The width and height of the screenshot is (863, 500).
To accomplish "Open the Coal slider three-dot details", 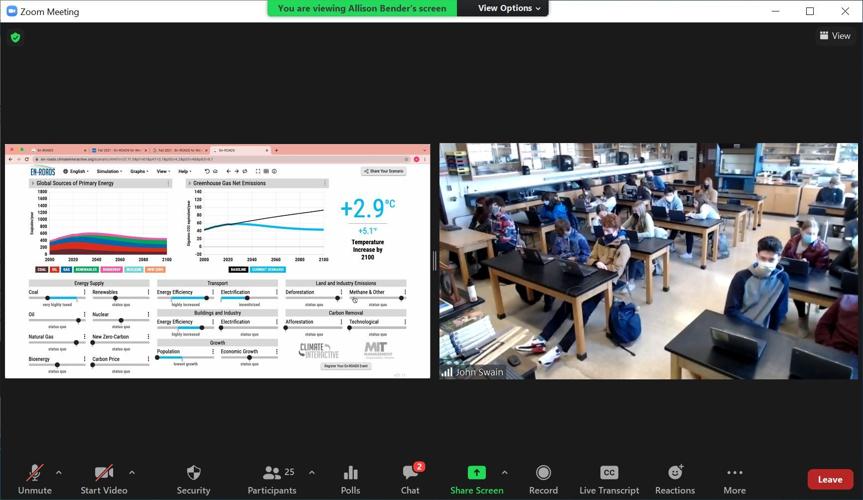I will click(x=84, y=292).
